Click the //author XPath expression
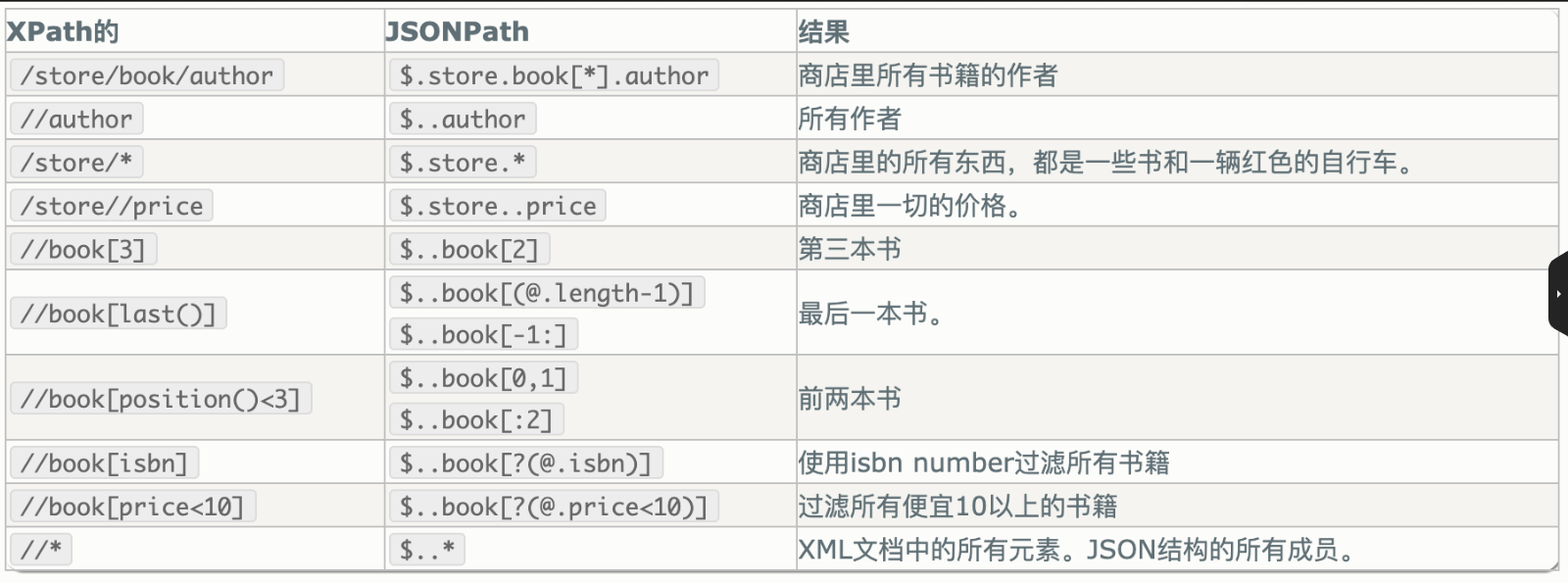Screen dimensions: 1568x583 [x=76, y=119]
